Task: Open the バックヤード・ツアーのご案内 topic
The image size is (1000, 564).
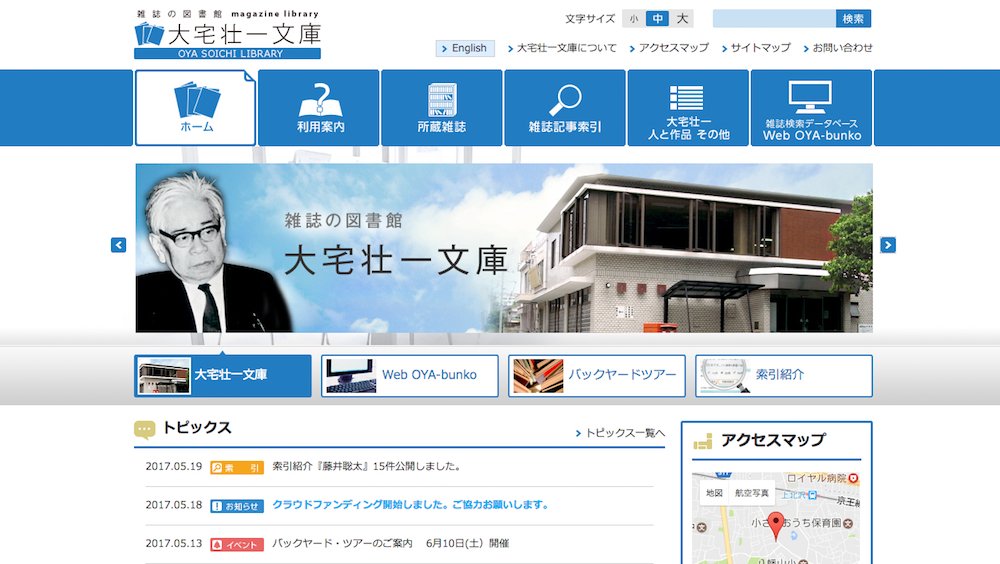Action: (390, 544)
